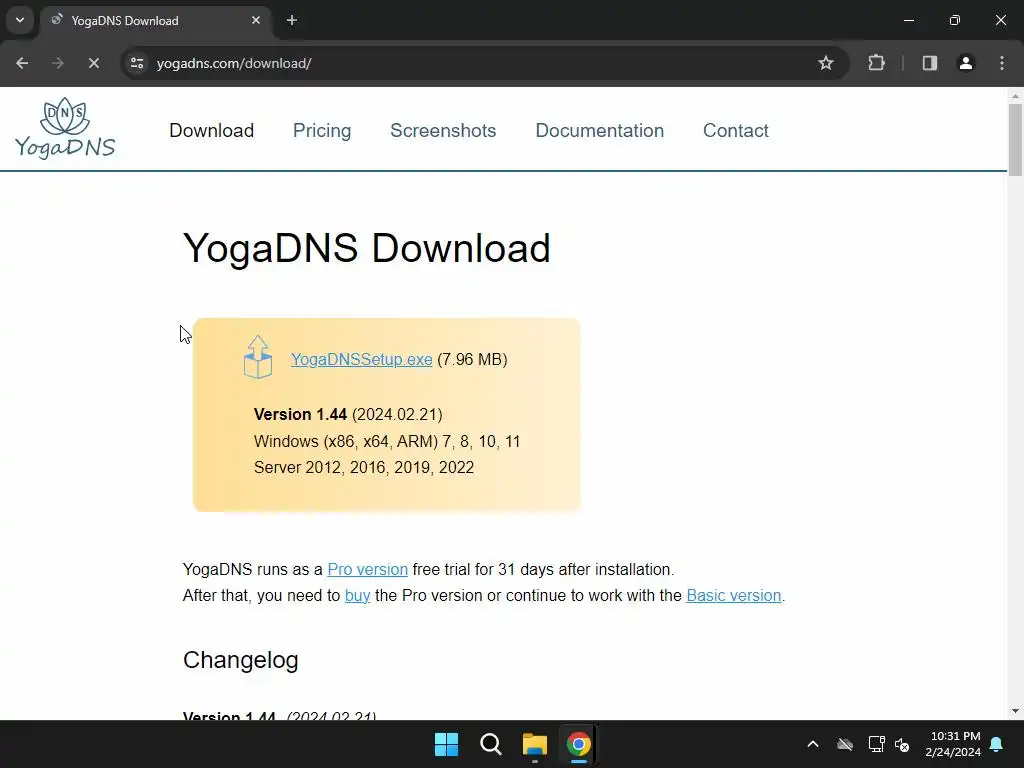Open the Documentation page
Screen dimensions: 1024x768
[600, 131]
